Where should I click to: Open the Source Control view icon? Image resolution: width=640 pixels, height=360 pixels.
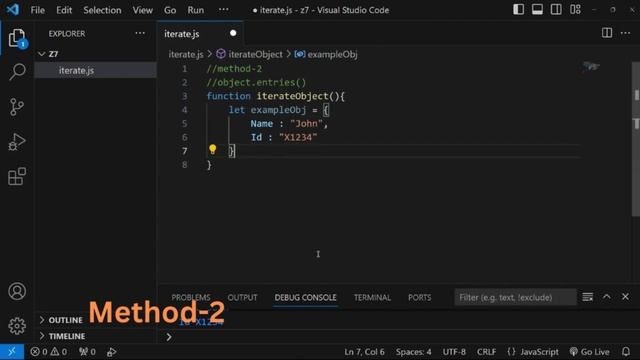[17, 107]
